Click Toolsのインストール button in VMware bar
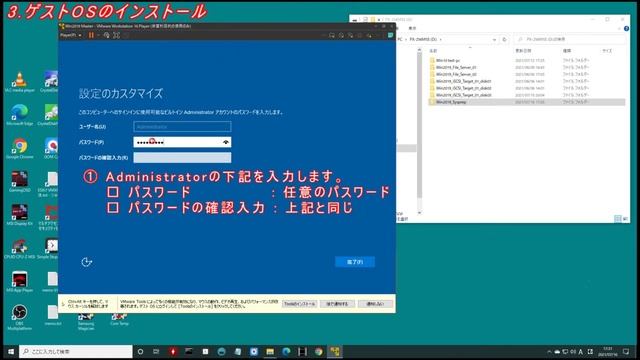 (299, 304)
